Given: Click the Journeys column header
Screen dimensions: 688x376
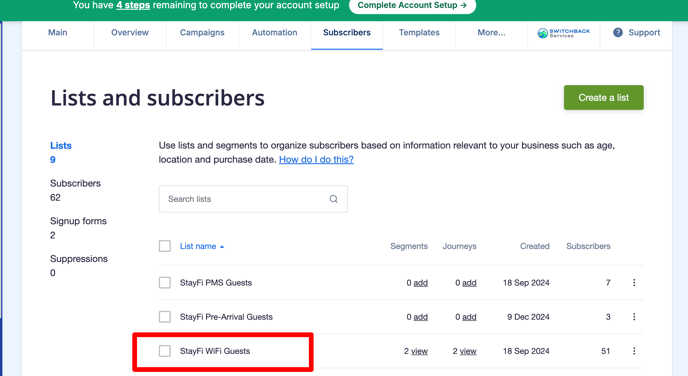Looking at the screenshot, I should tap(459, 246).
